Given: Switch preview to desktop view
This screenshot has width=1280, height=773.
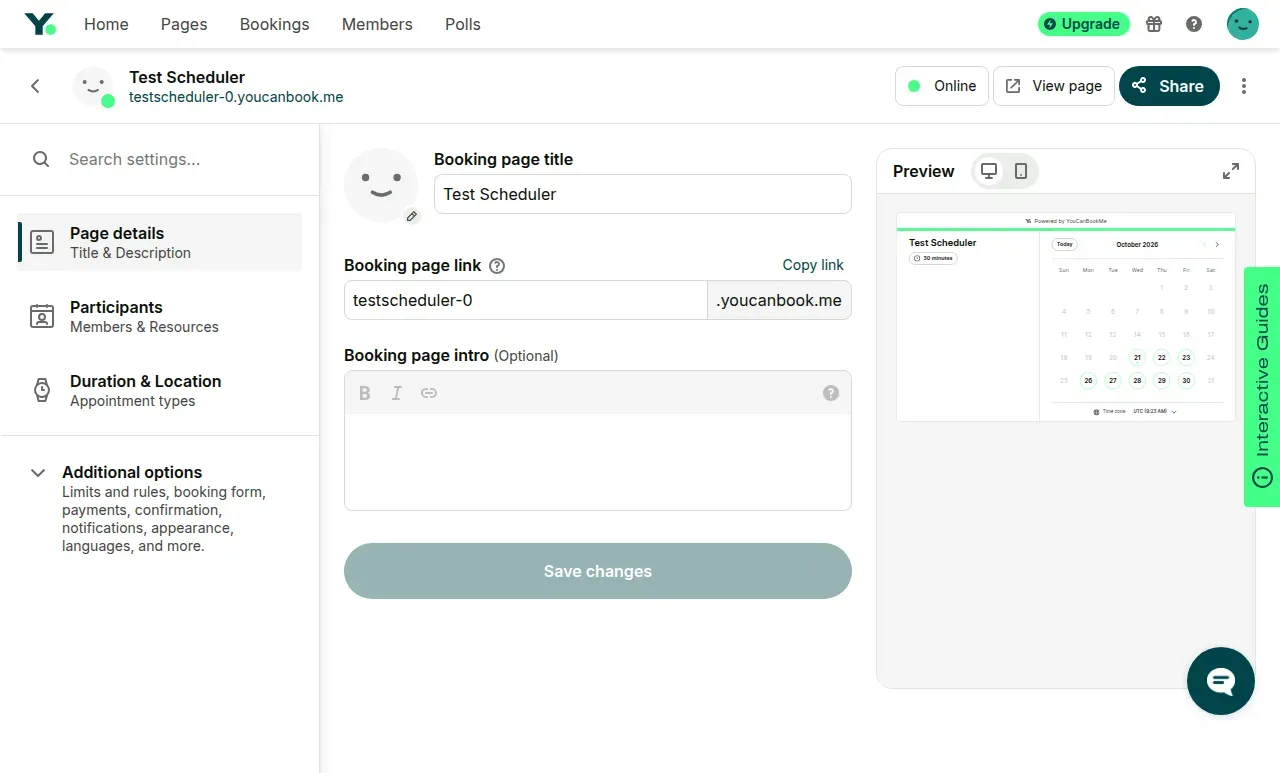Looking at the screenshot, I should [989, 171].
